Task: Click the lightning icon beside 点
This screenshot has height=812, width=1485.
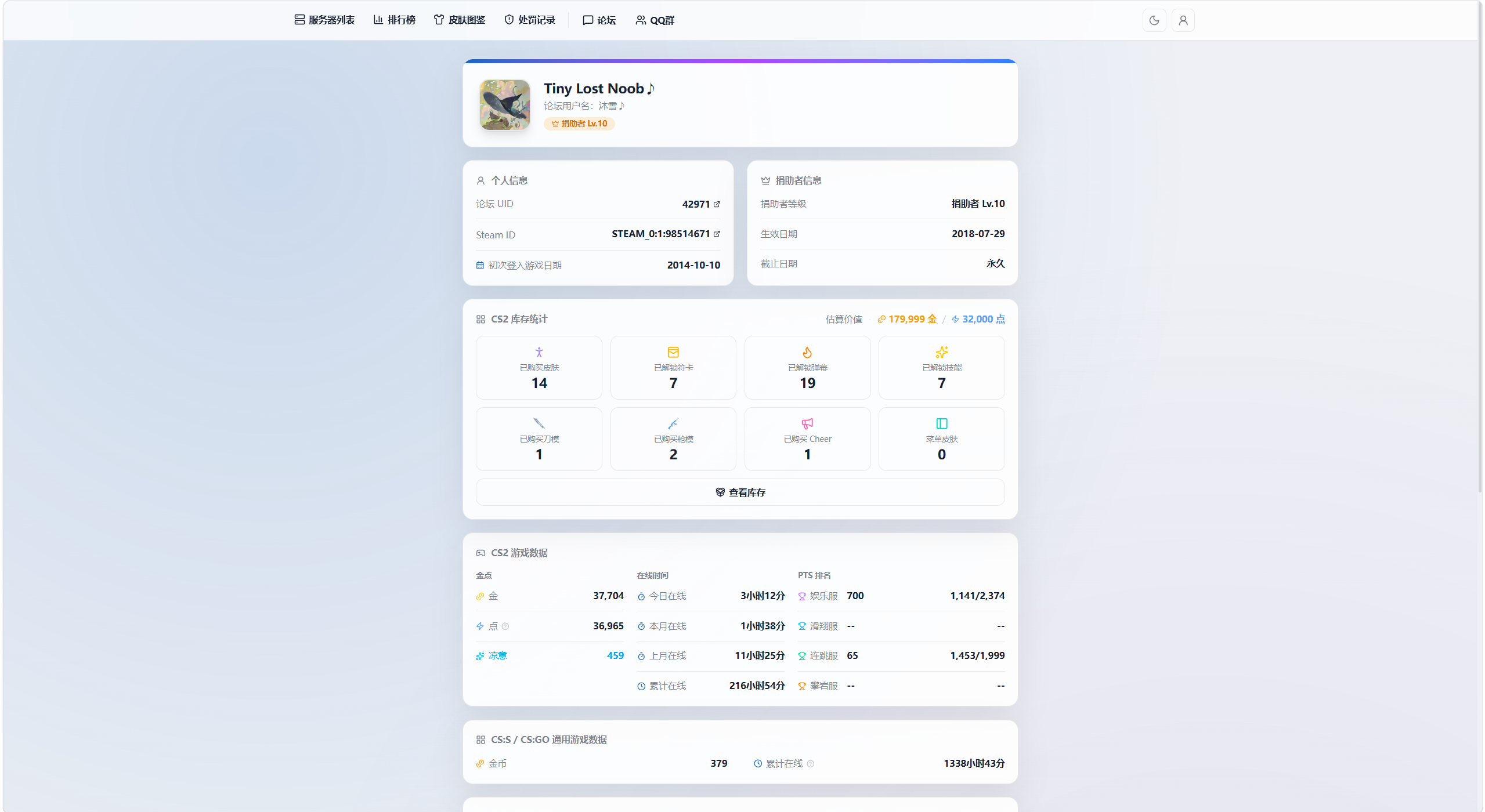Action: tap(480, 626)
